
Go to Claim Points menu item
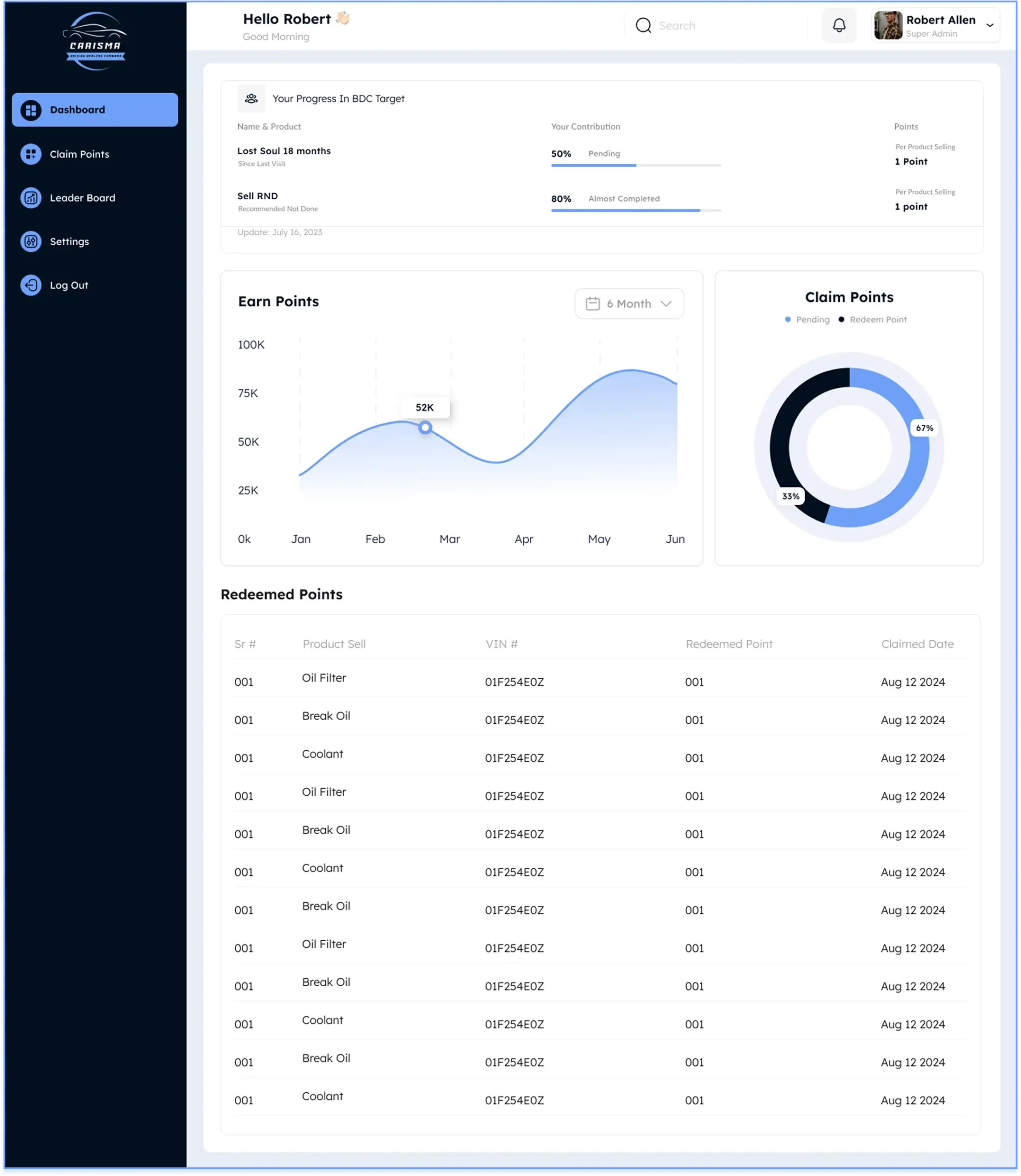point(79,154)
